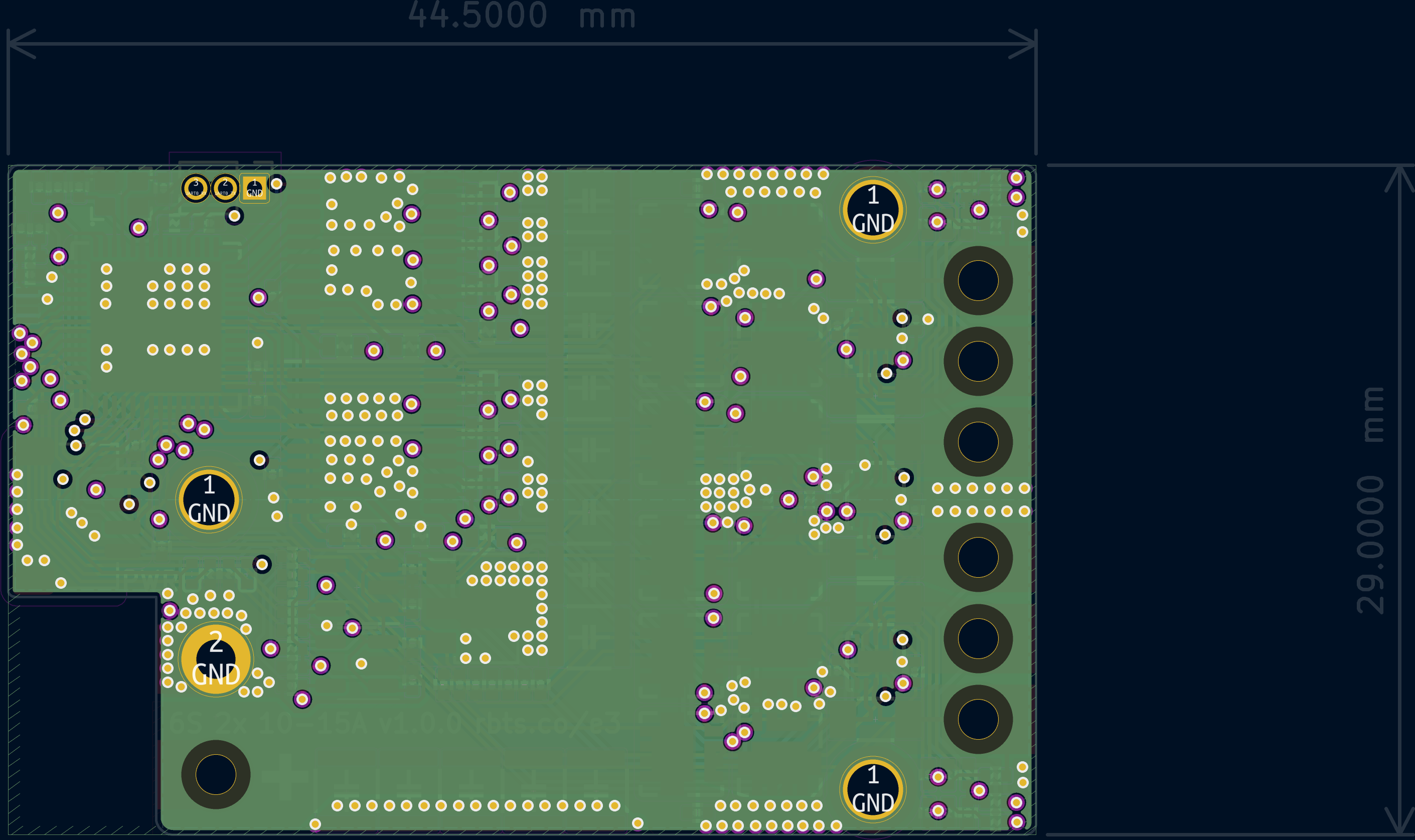Select topmost mounting hole in right column
Viewport: 1415px width, 840px height.
[978, 281]
